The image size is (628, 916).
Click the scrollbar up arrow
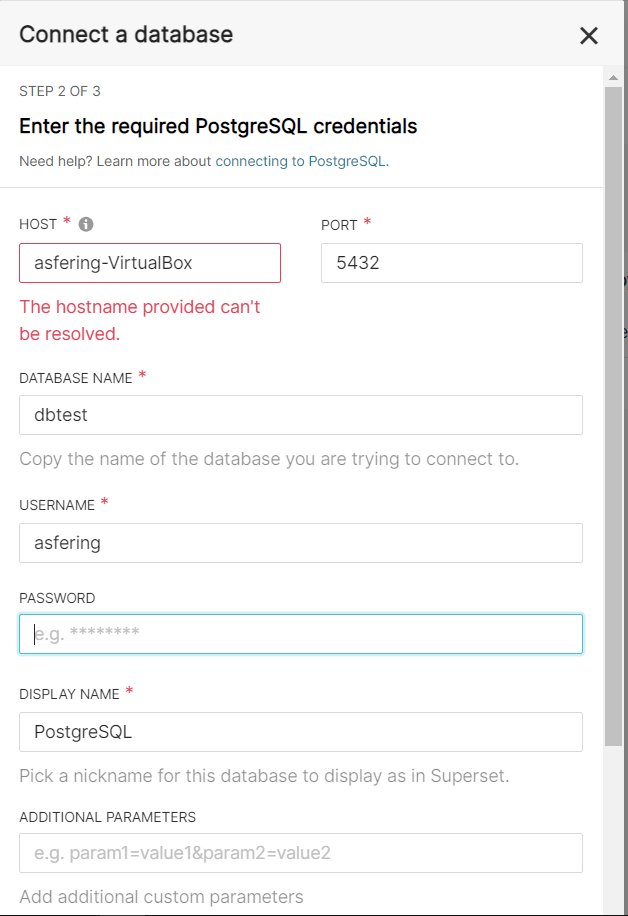[x=614, y=76]
